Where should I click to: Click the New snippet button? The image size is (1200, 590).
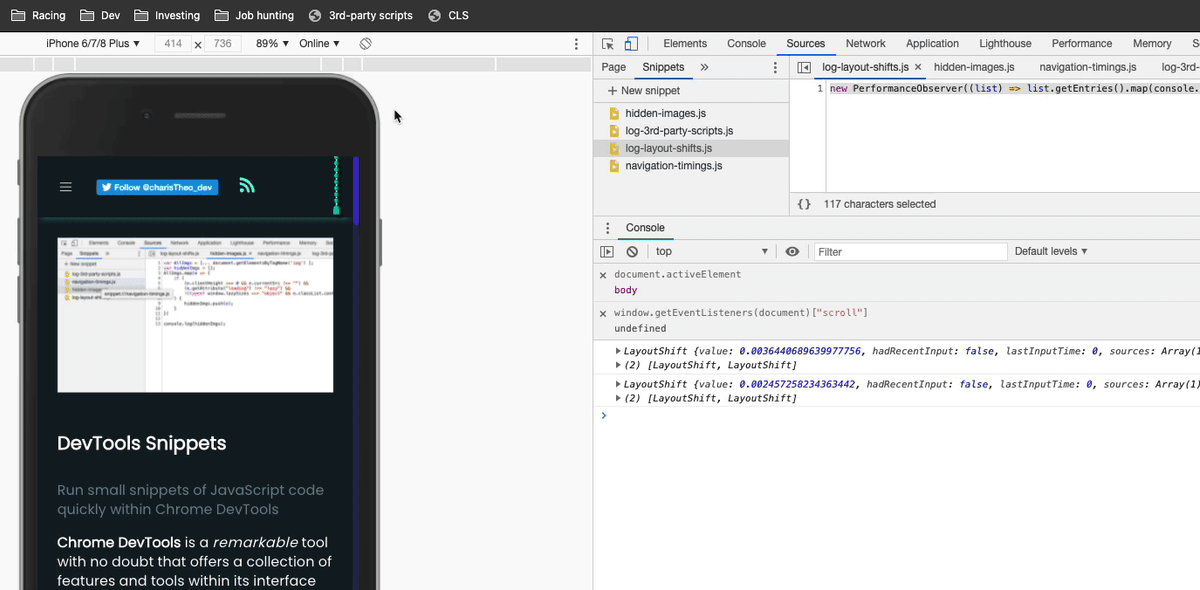click(643, 91)
